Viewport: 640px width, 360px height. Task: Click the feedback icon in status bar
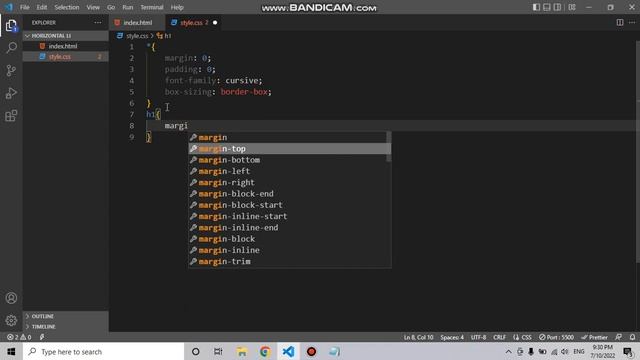click(x=619, y=337)
